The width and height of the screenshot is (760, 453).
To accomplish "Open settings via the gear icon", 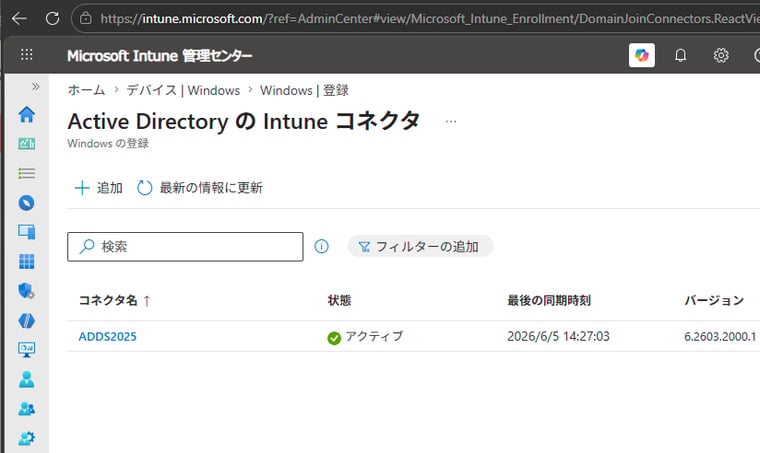I will pos(721,55).
